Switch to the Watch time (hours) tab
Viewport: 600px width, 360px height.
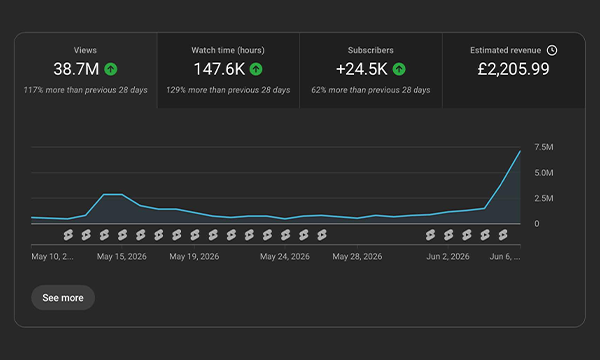click(228, 70)
